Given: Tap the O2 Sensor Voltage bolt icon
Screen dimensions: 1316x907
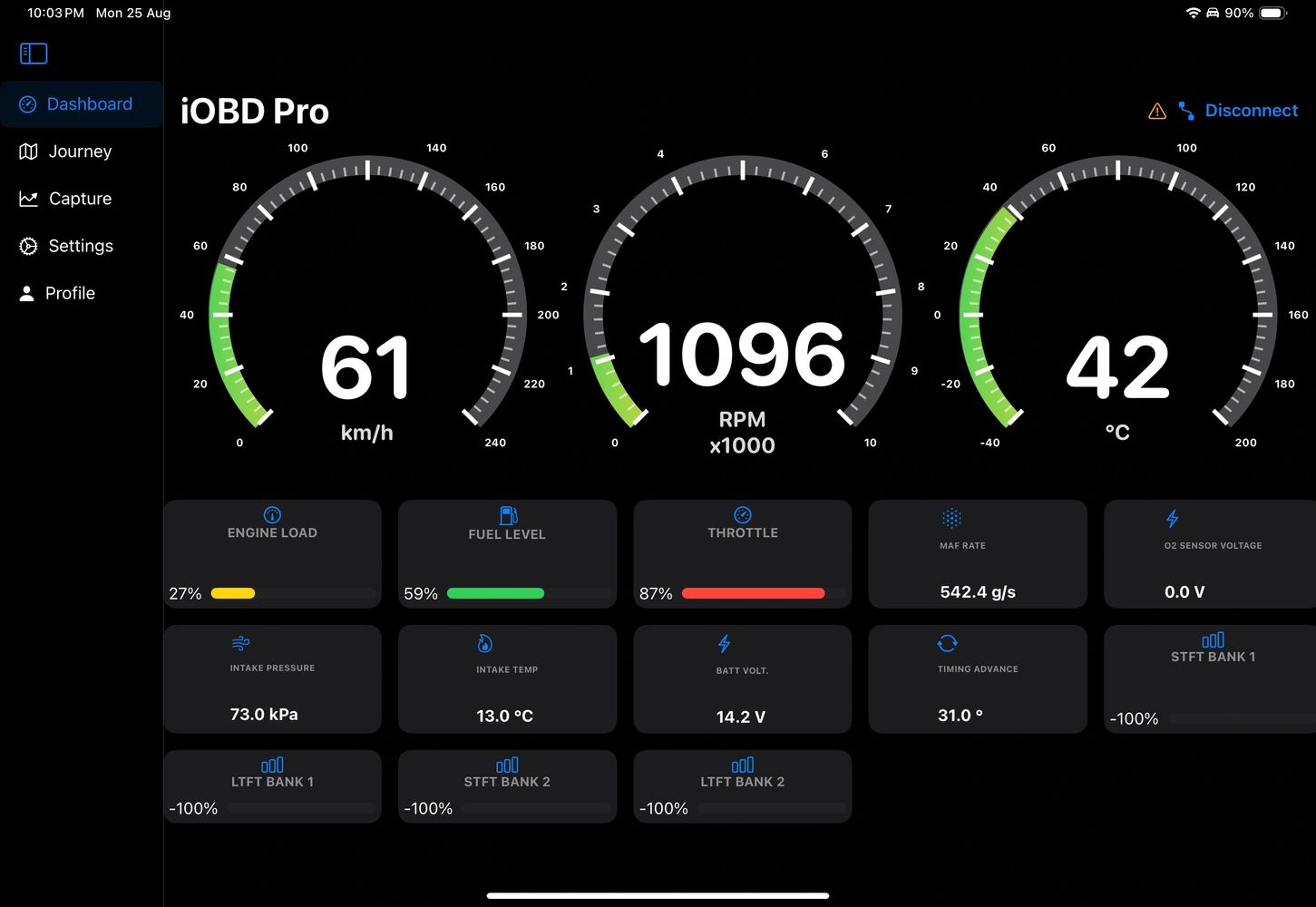Looking at the screenshot, I should tap(1172, 518).
